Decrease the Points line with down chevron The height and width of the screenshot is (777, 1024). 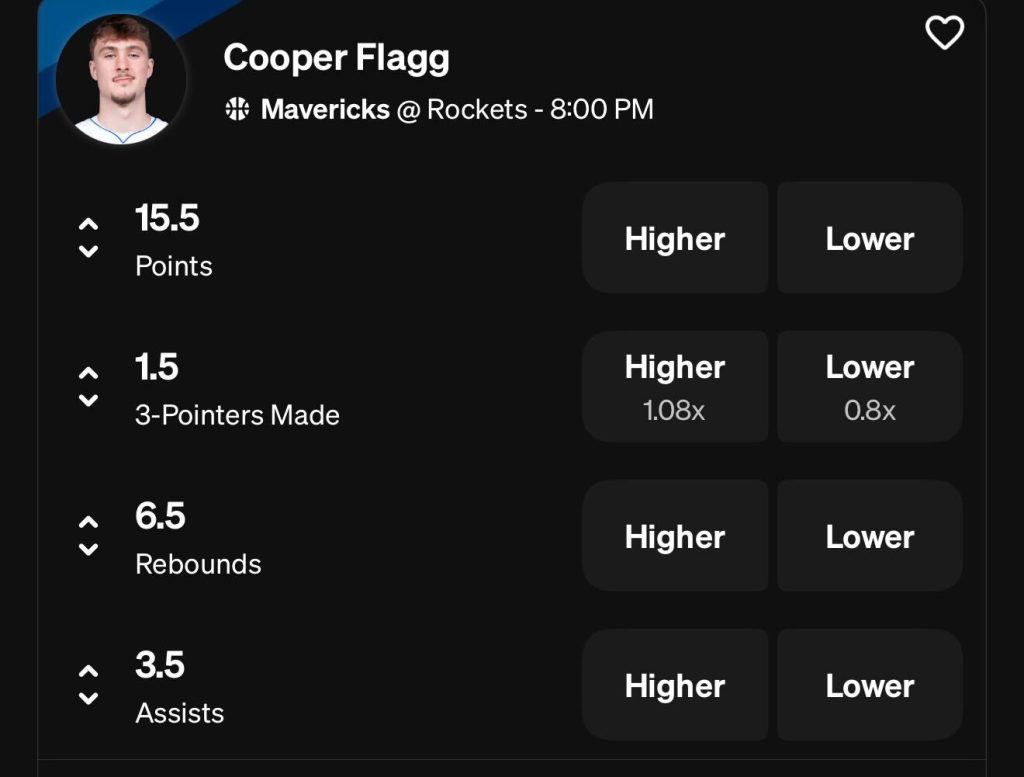88,251
